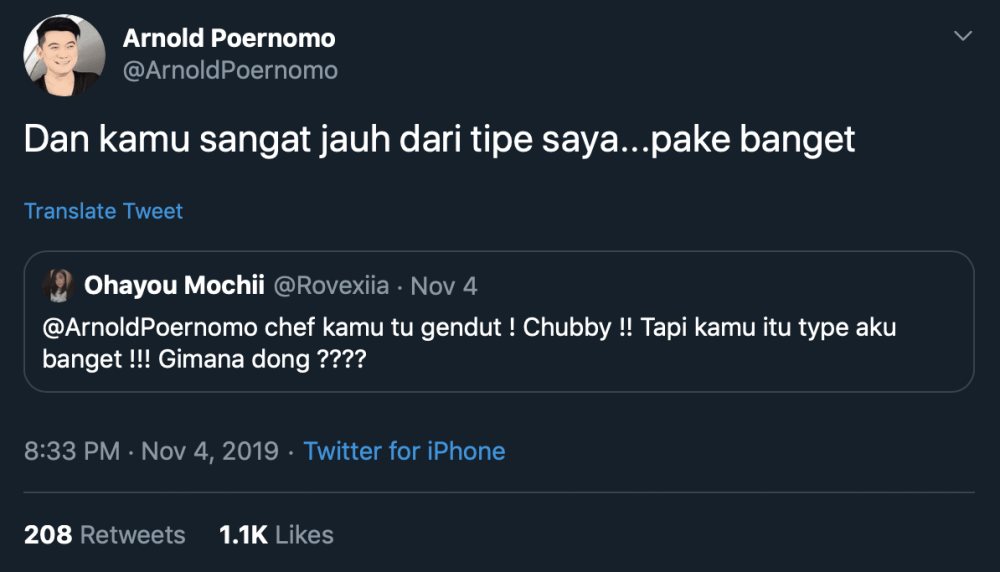Screen dimensions: 1000x572
Task: Click the Arnold Poernomo display name
Action: [x=229, y=39]
